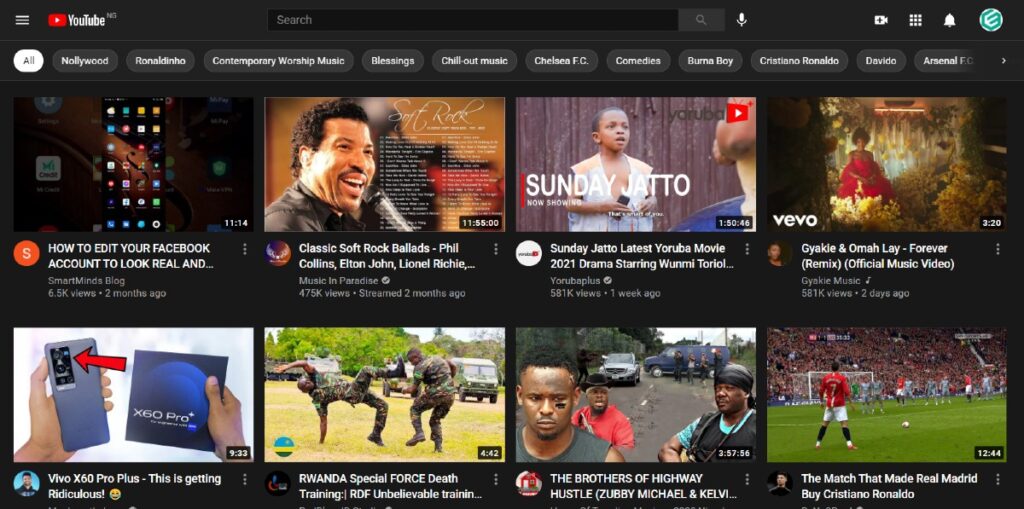Open the YouTube apps grid

click(916, 20)
